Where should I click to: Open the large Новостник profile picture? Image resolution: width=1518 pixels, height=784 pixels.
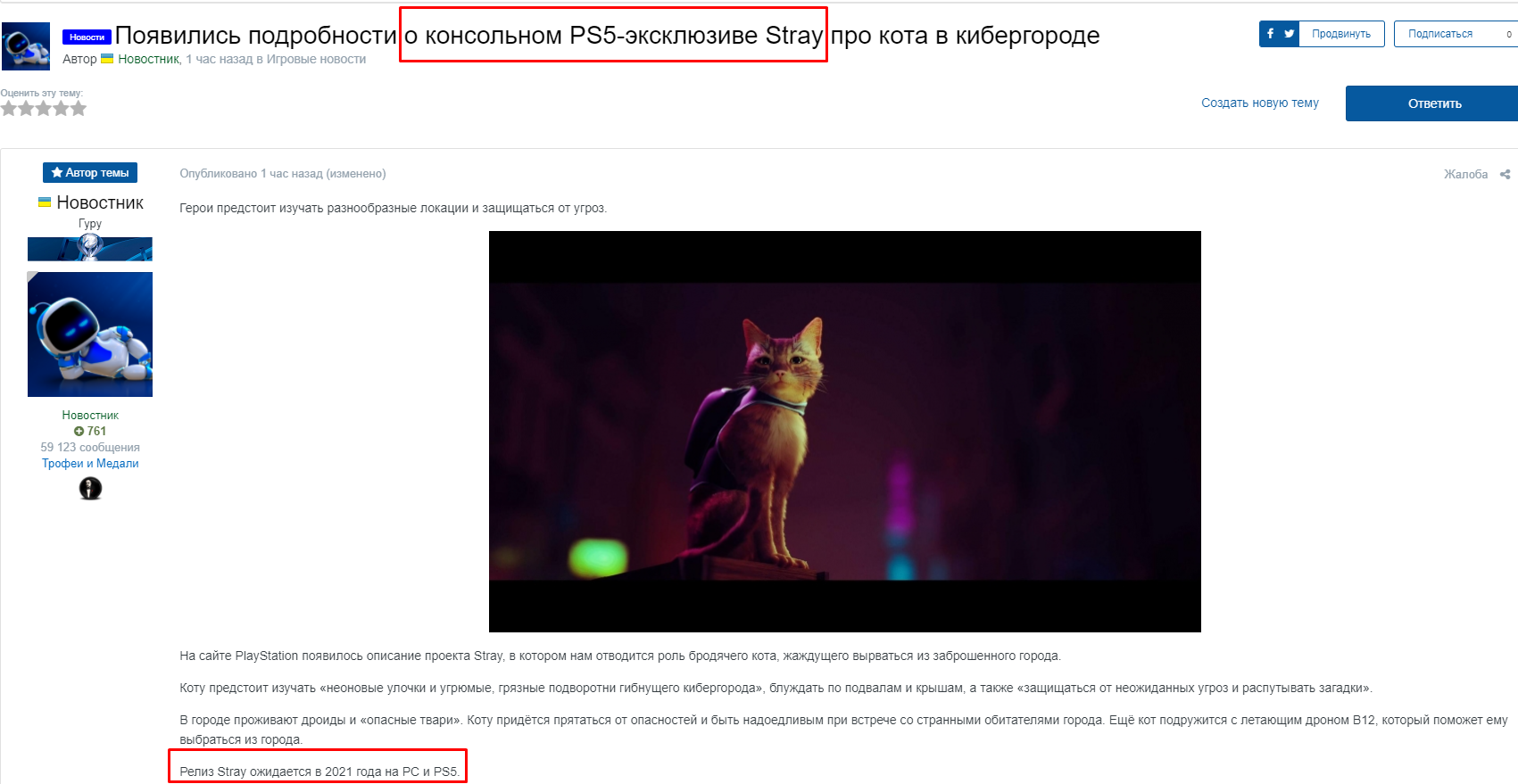(x=90, y=334)
